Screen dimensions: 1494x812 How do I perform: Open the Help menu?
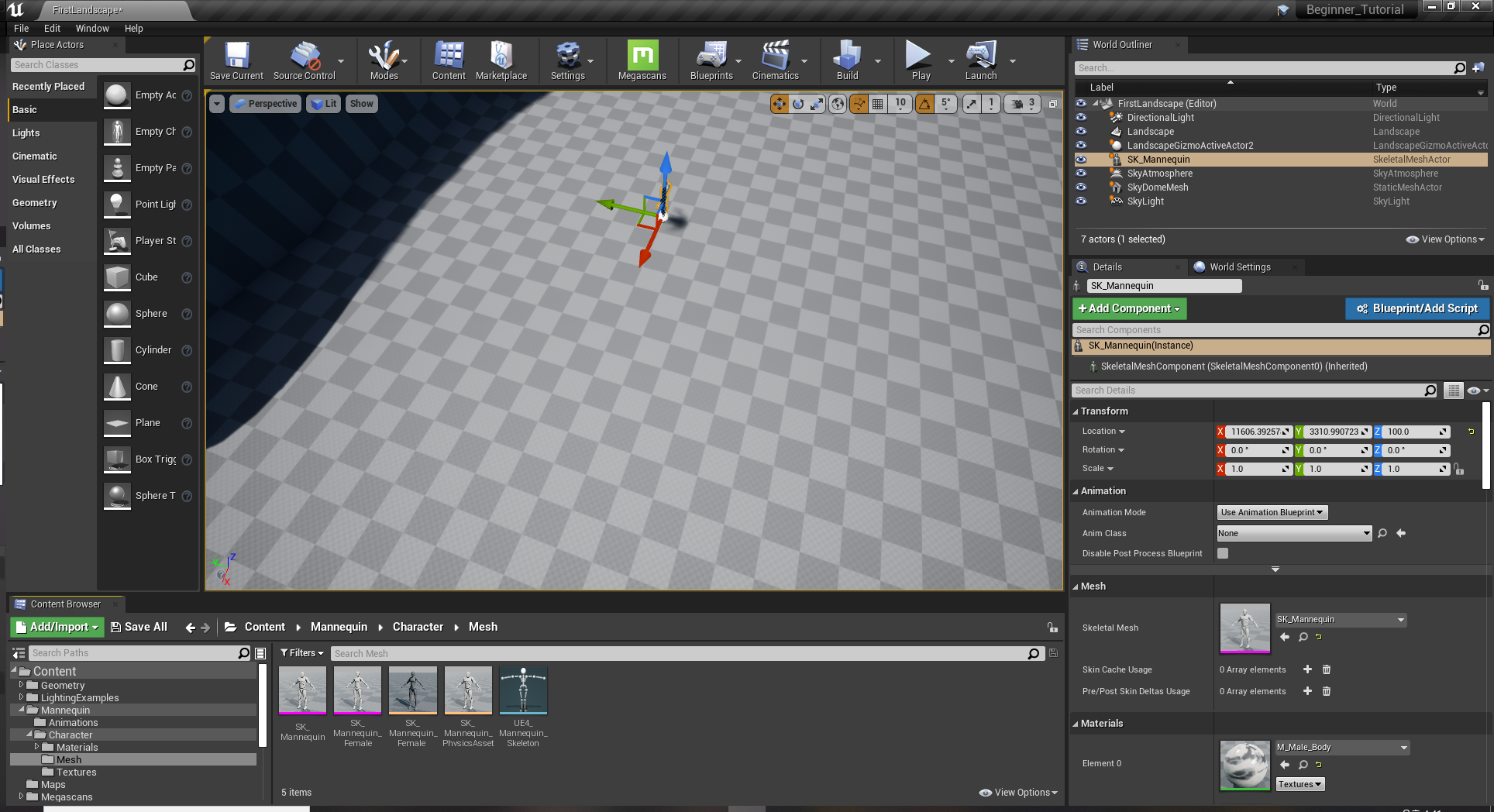[x=134, y=28]
